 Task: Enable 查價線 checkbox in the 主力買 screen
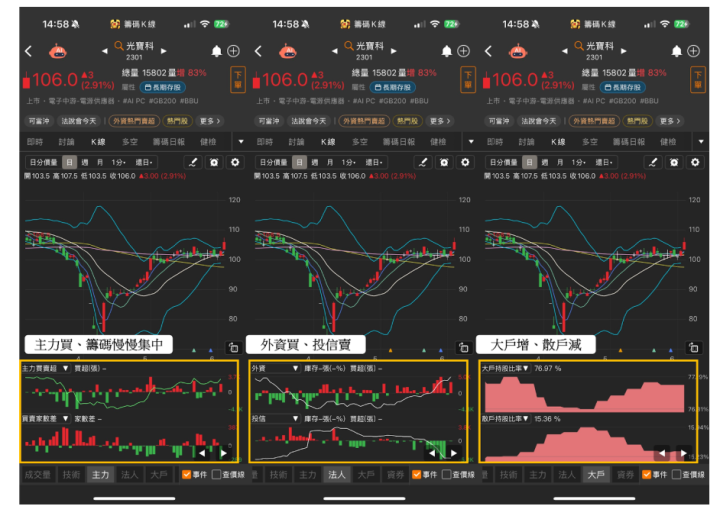217,474
